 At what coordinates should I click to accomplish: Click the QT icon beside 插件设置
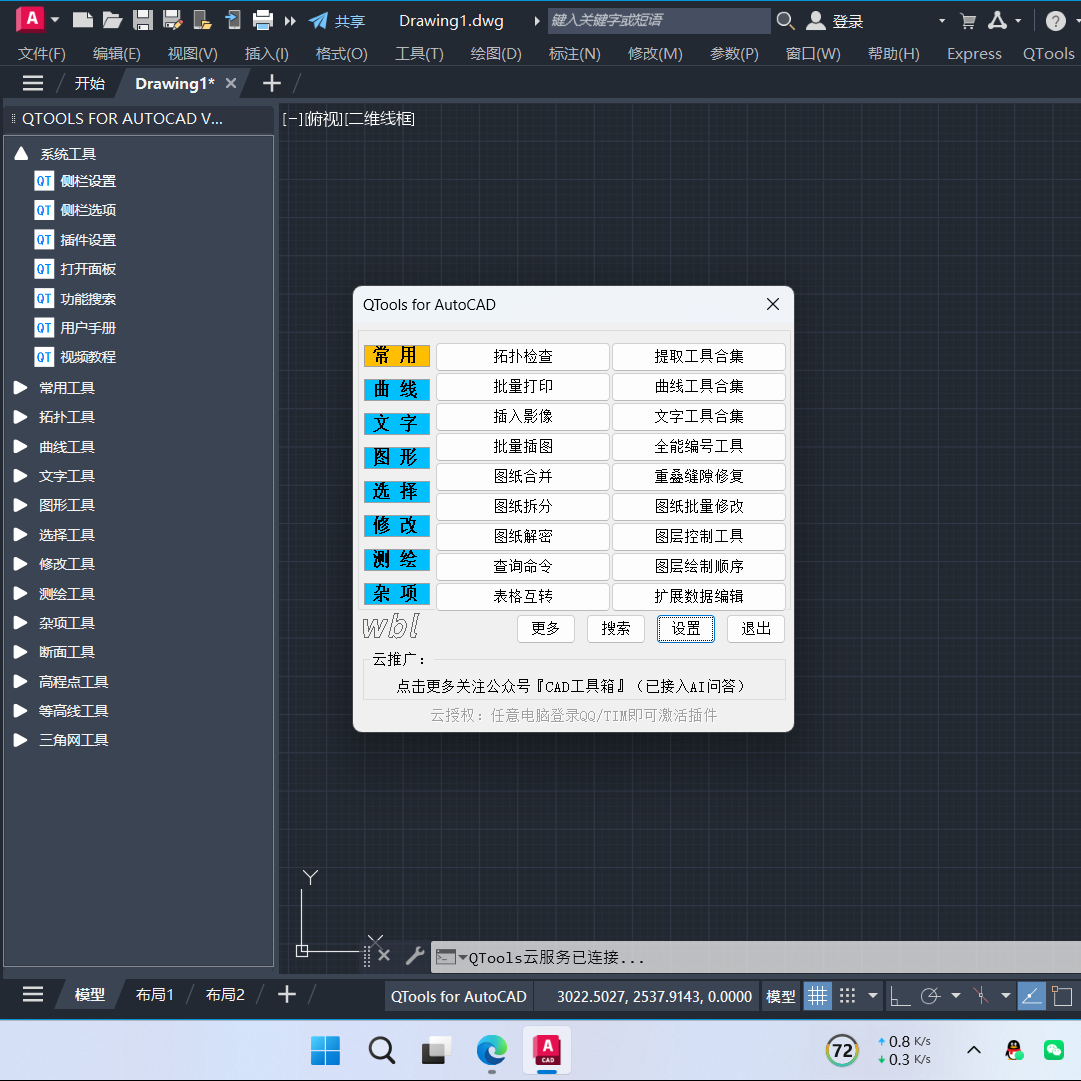(x=44, y=240)
